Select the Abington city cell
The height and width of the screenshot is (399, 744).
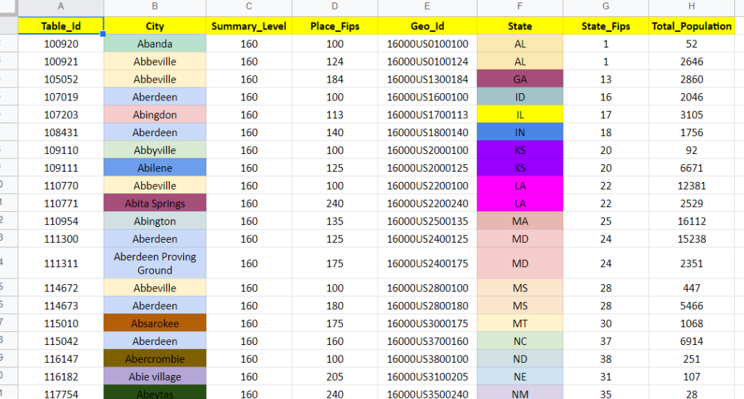click(155, 221)
